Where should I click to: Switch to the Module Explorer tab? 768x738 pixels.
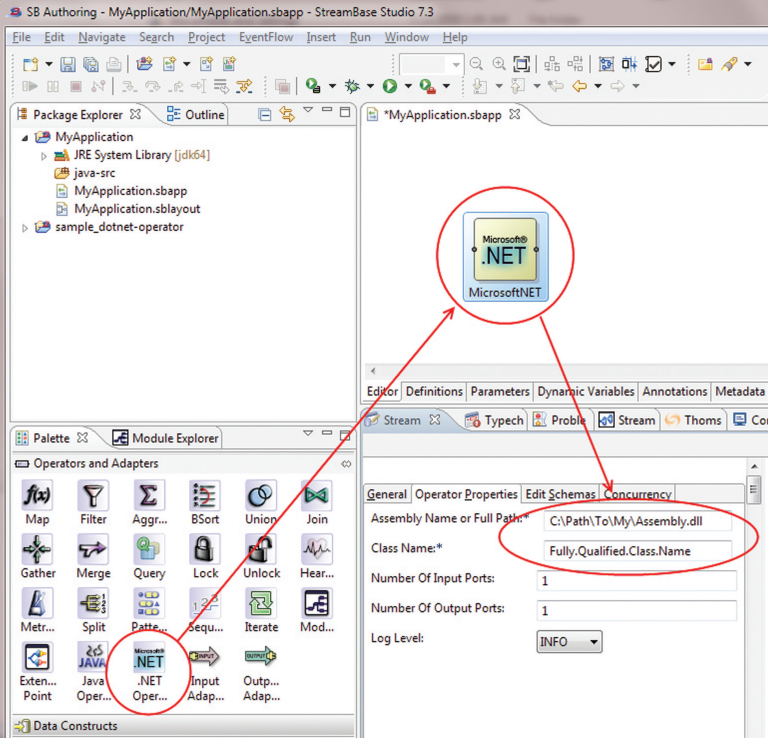click(x=165, y=438)
